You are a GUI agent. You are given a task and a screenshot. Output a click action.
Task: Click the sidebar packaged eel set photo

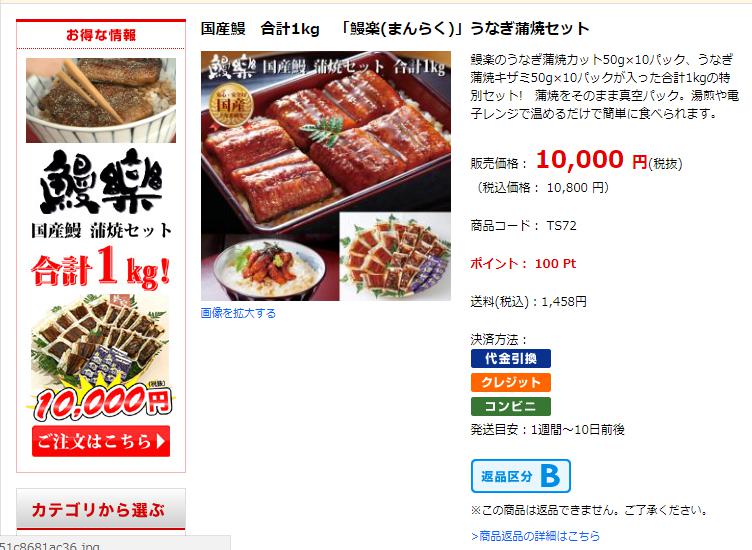(100, 340)
